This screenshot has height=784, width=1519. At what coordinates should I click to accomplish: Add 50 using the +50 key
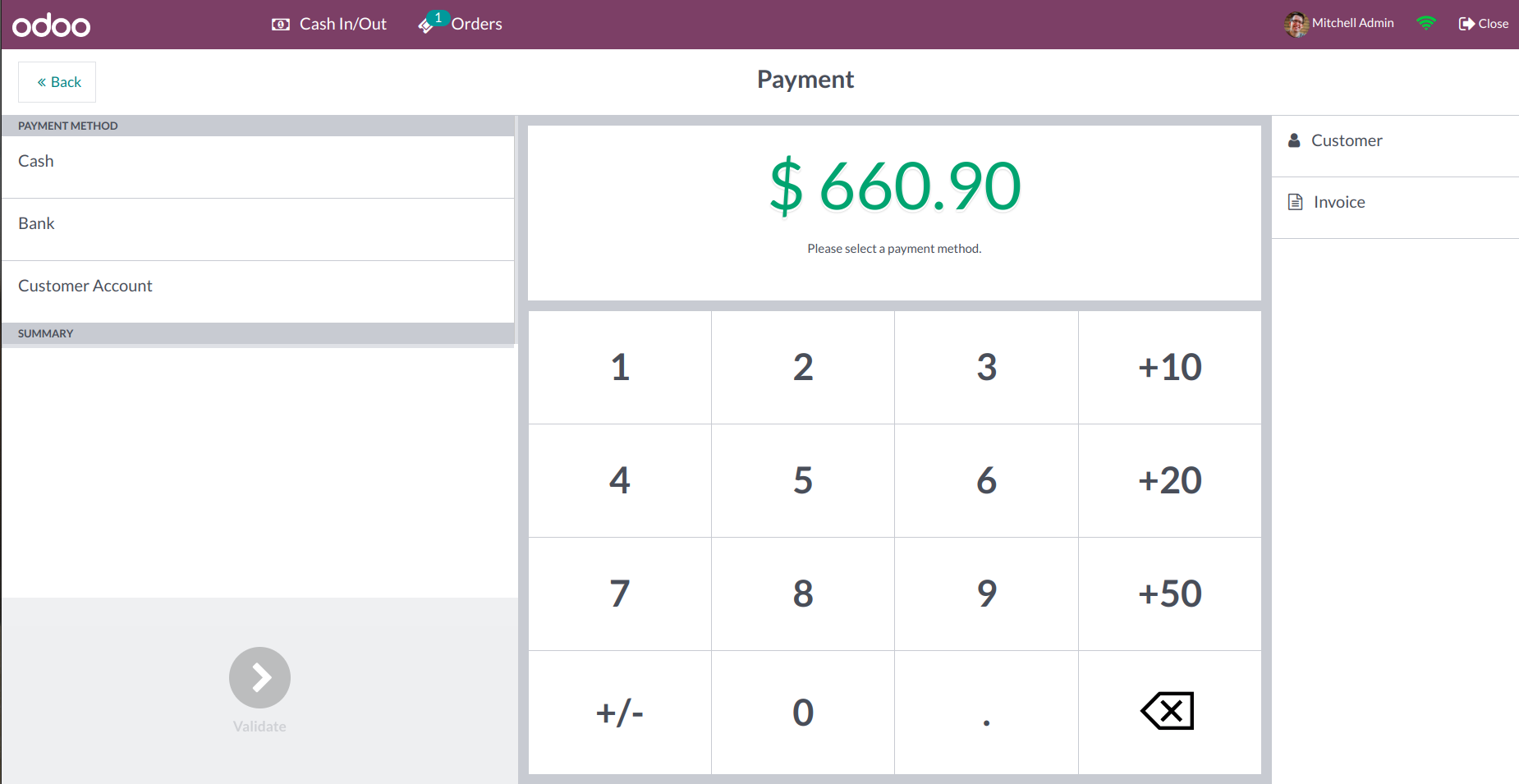click(x=1169, y=594)
